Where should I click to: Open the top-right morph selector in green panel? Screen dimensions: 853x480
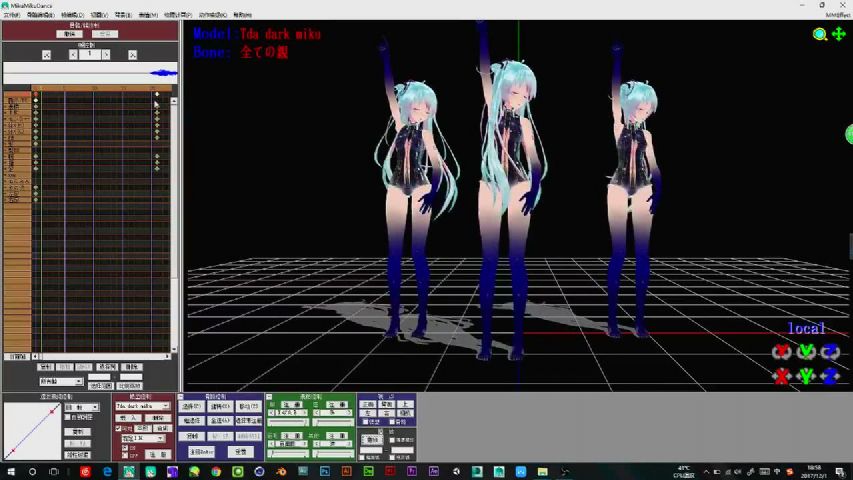coord(332,413)
